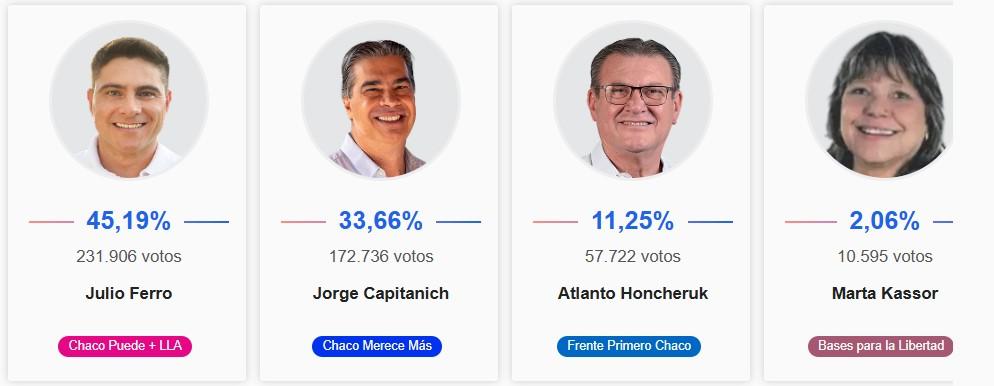Select the Bases para la Libertad badge
Screen dimensions: 994x386
(x=881, y=346)
